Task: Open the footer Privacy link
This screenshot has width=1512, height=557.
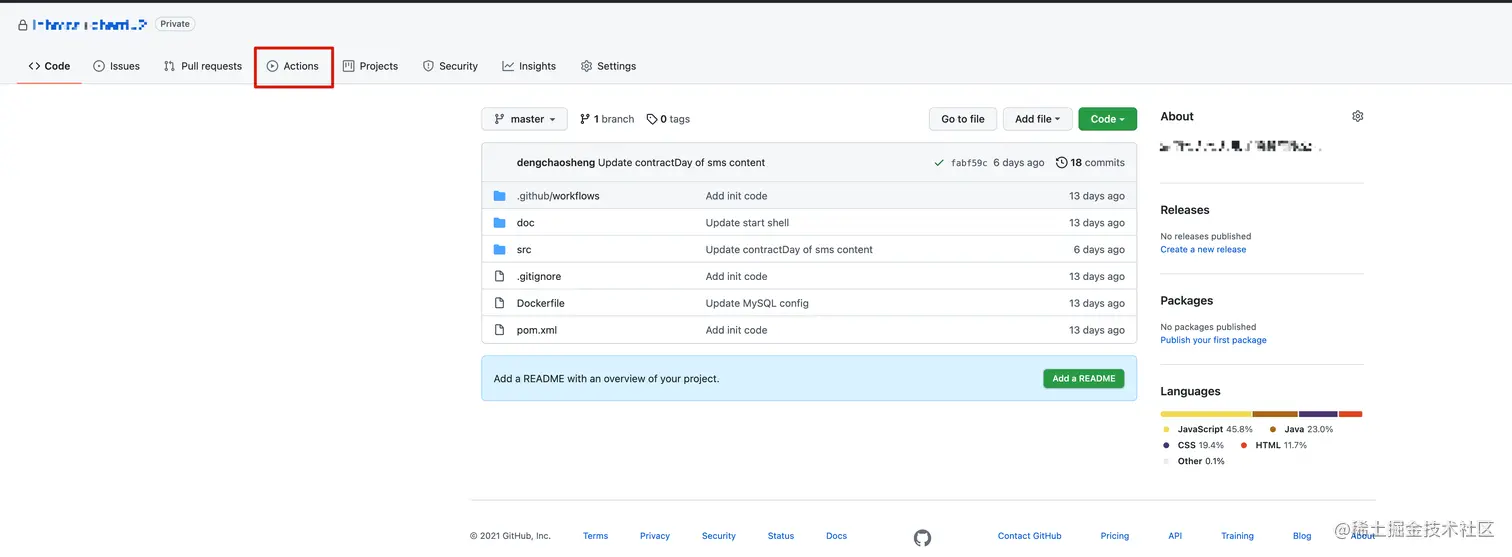Action: point(655,536)
